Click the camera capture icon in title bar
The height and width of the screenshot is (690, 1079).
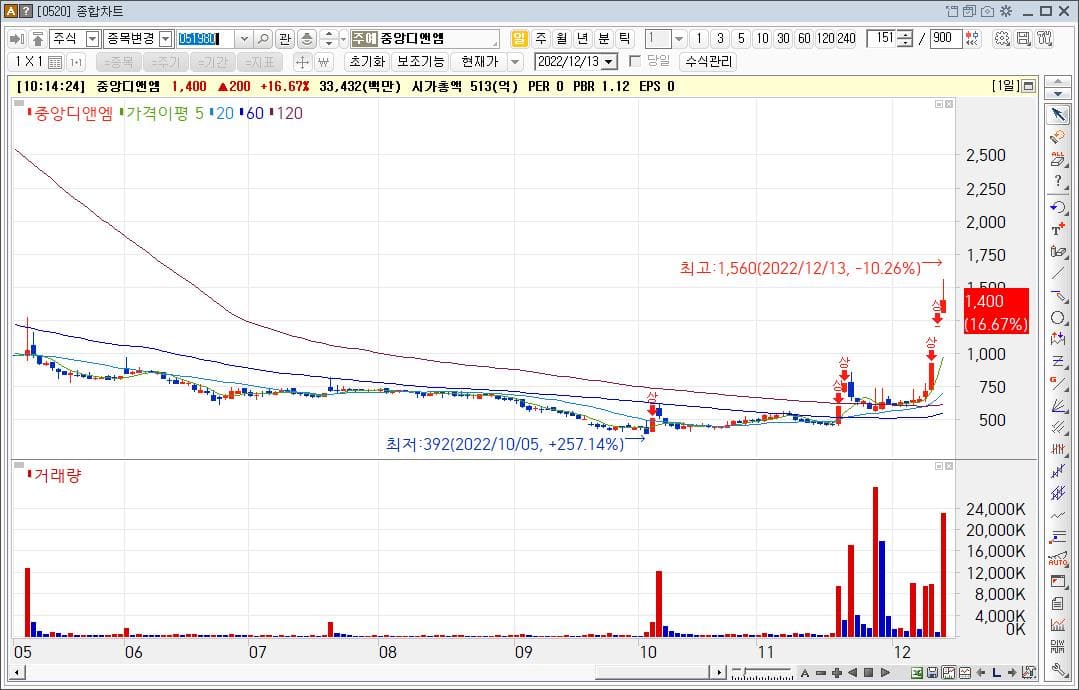coord(987,11)
